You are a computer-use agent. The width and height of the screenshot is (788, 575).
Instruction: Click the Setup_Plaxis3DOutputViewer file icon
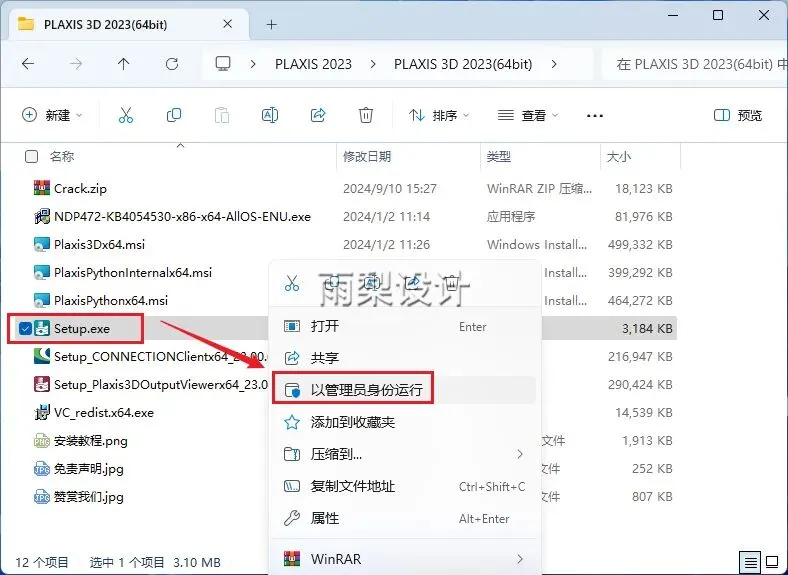42,385
